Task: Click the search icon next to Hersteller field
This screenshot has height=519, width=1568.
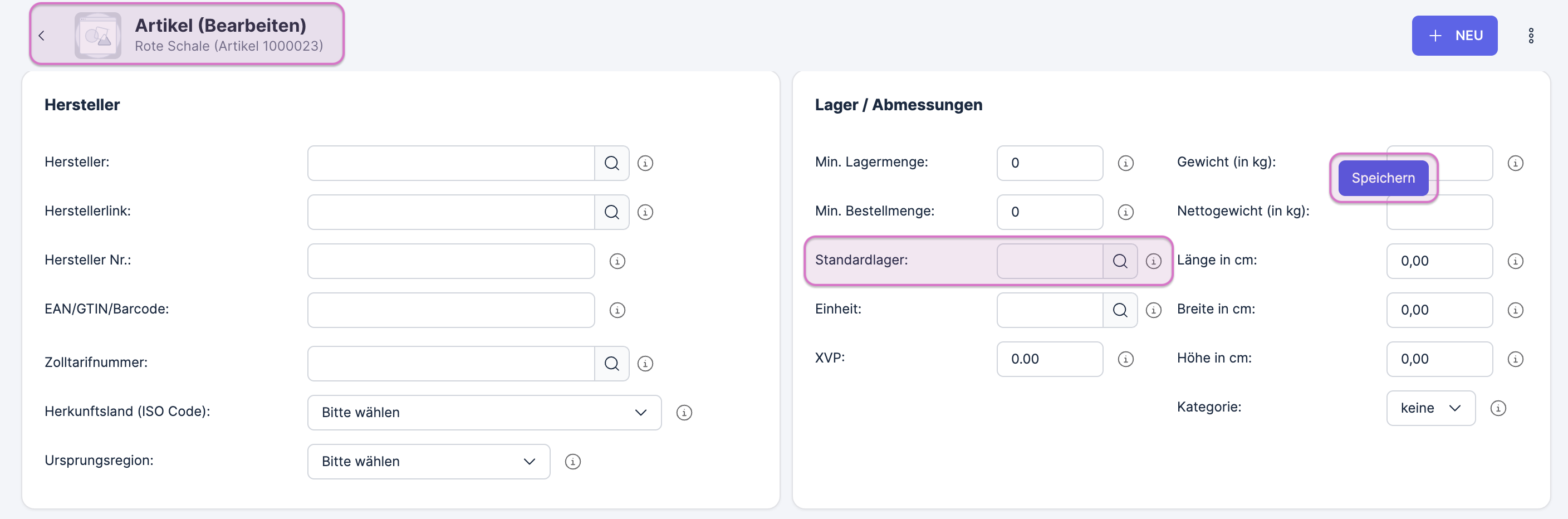Action: (611, 163)
